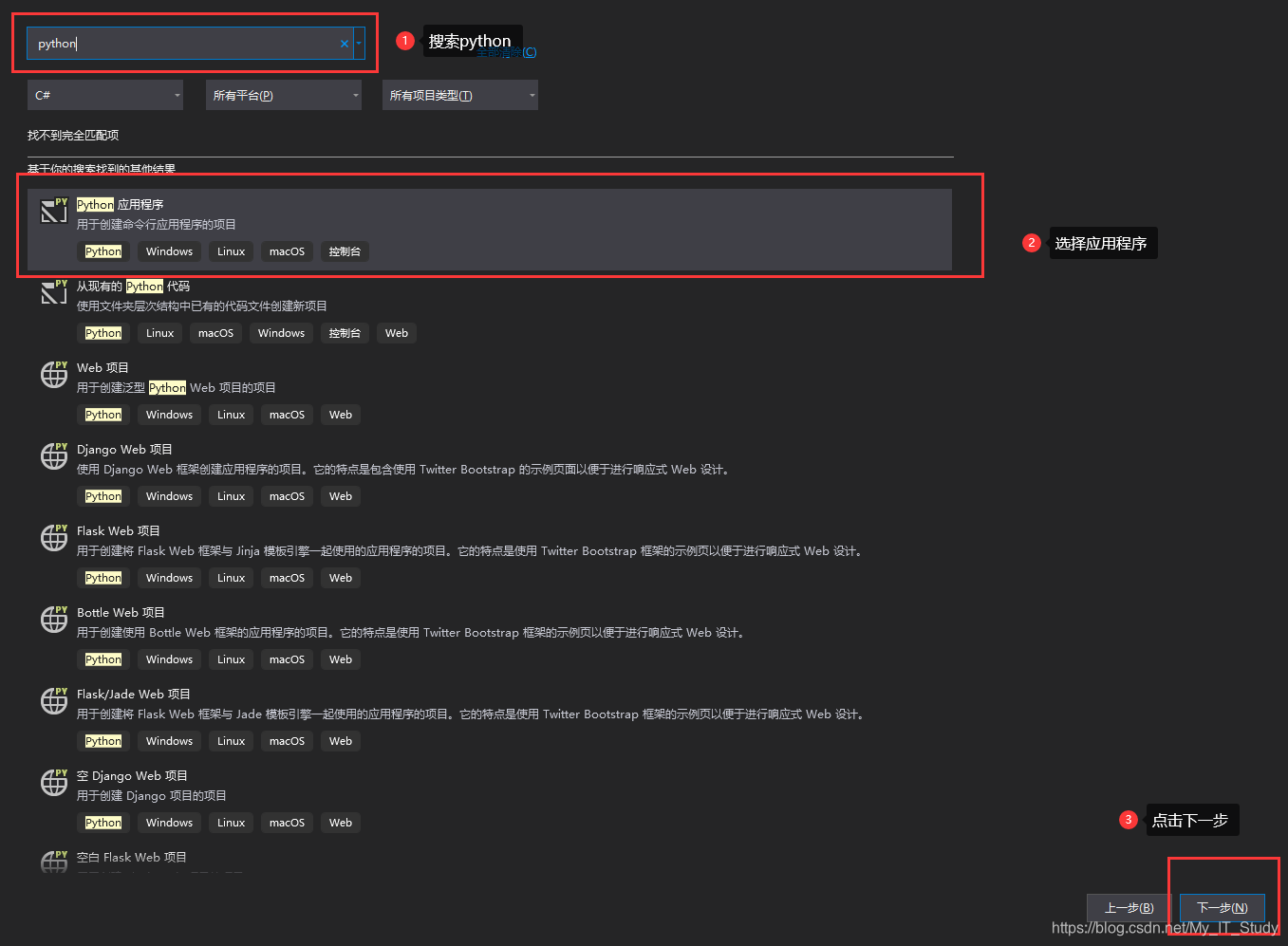
Task: Select the Django Web 项目 template title
Action: 124,450
